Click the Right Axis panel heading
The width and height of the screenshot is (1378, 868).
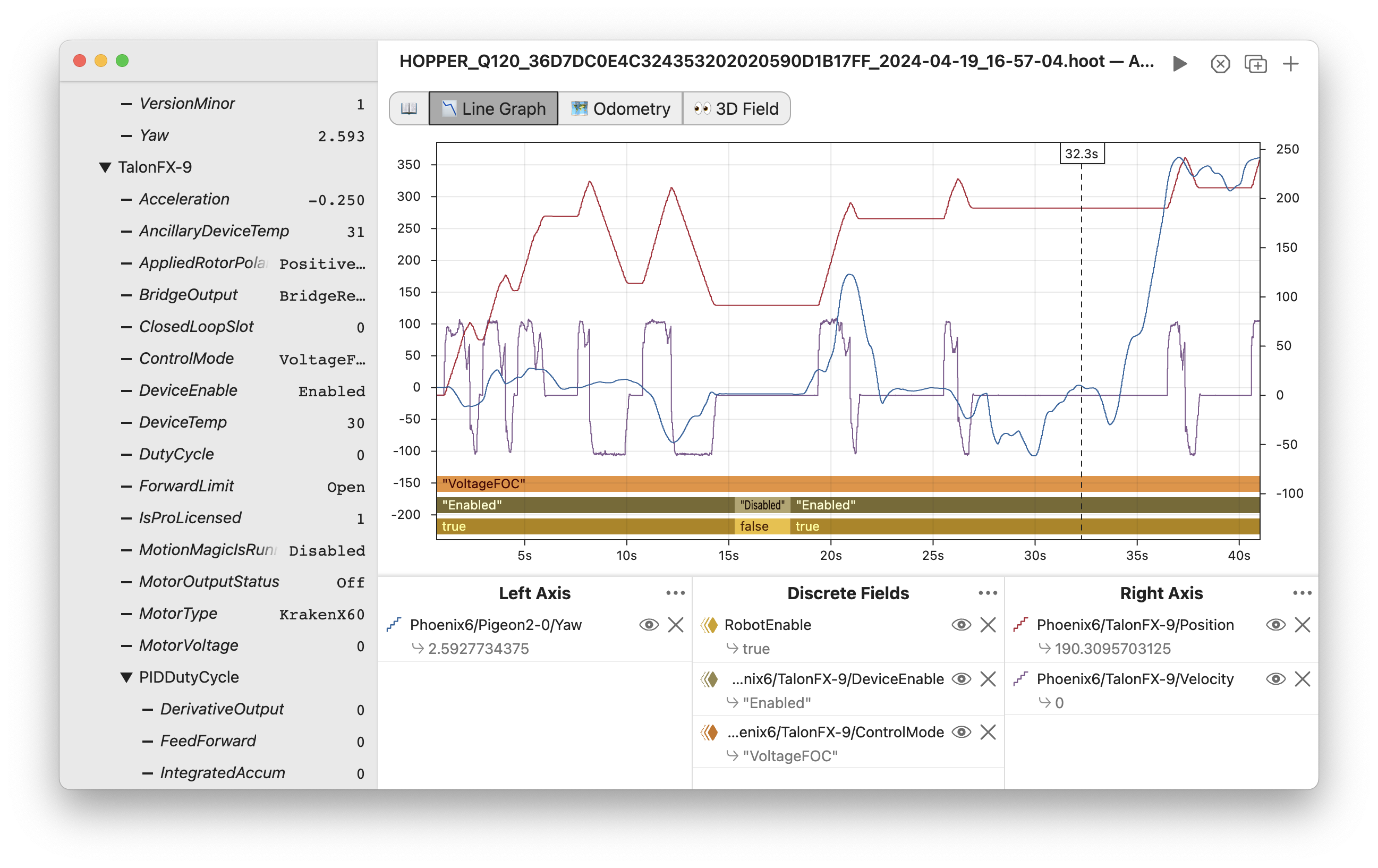click(1161, 593)
